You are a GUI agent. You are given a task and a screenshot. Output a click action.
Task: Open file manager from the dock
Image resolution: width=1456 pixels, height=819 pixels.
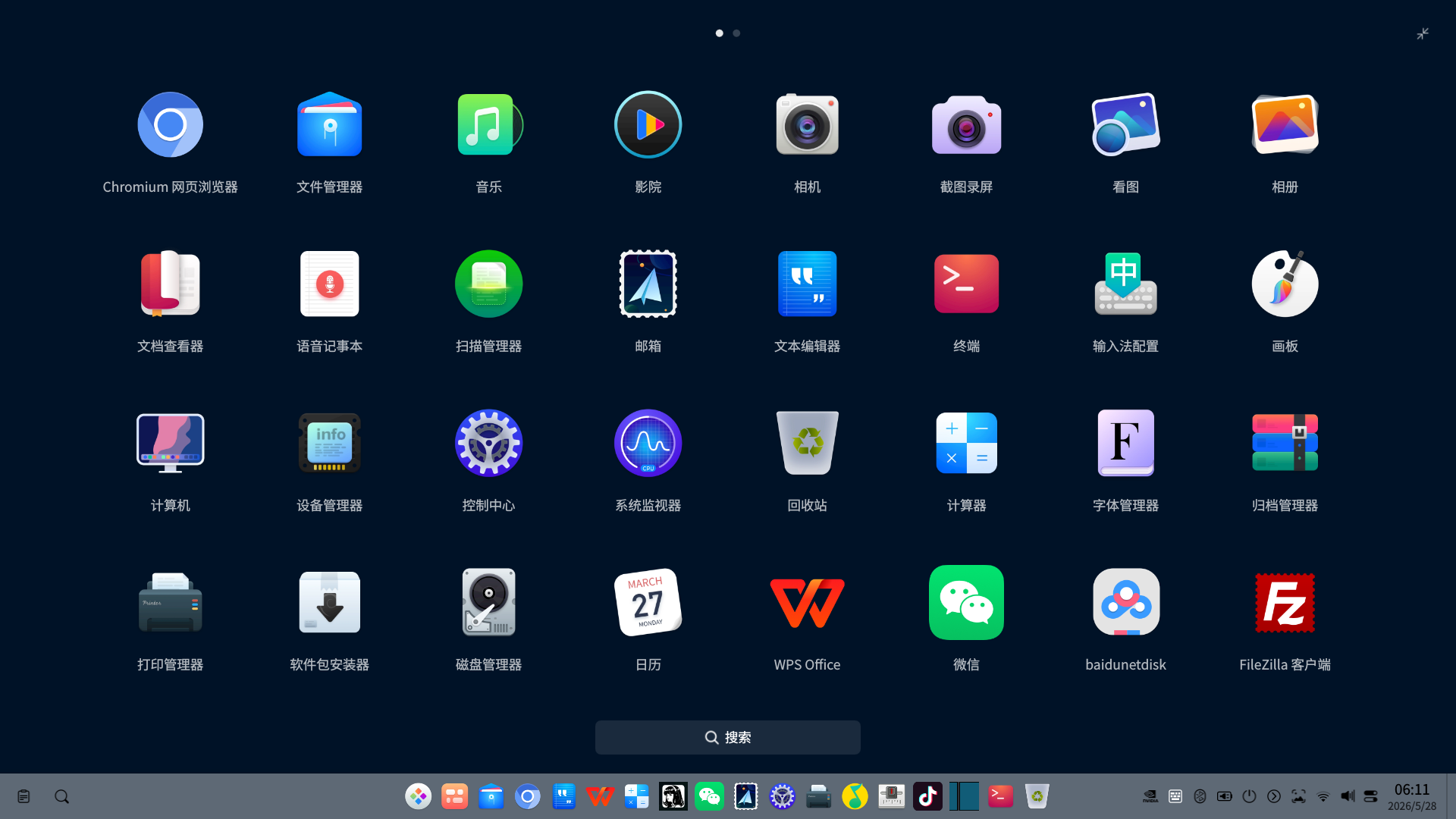491,797
